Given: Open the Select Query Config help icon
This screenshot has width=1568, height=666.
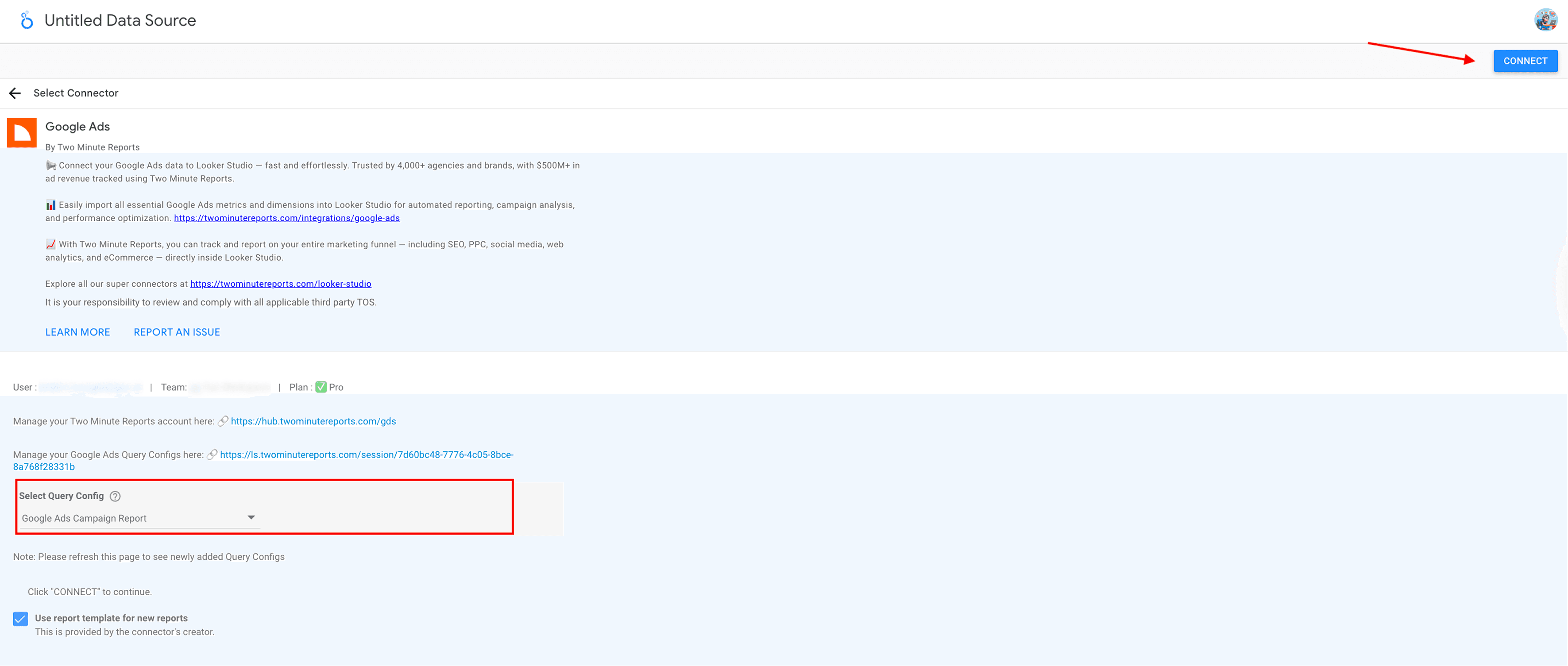Looking at the screenshot, I should pos(115,497).
